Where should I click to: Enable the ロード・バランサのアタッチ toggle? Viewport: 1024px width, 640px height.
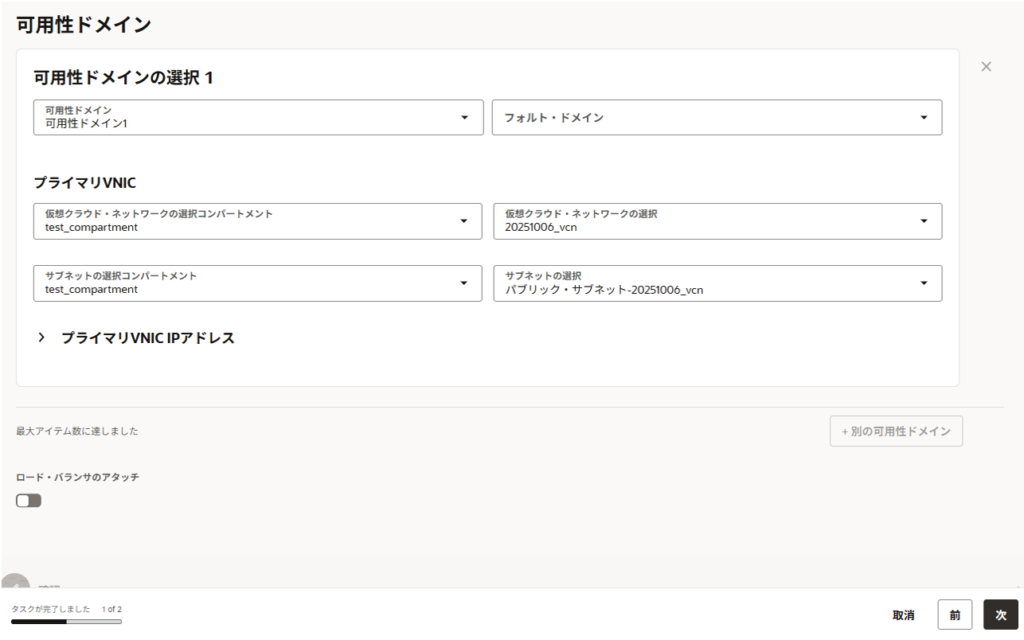[x=29, y=500]
